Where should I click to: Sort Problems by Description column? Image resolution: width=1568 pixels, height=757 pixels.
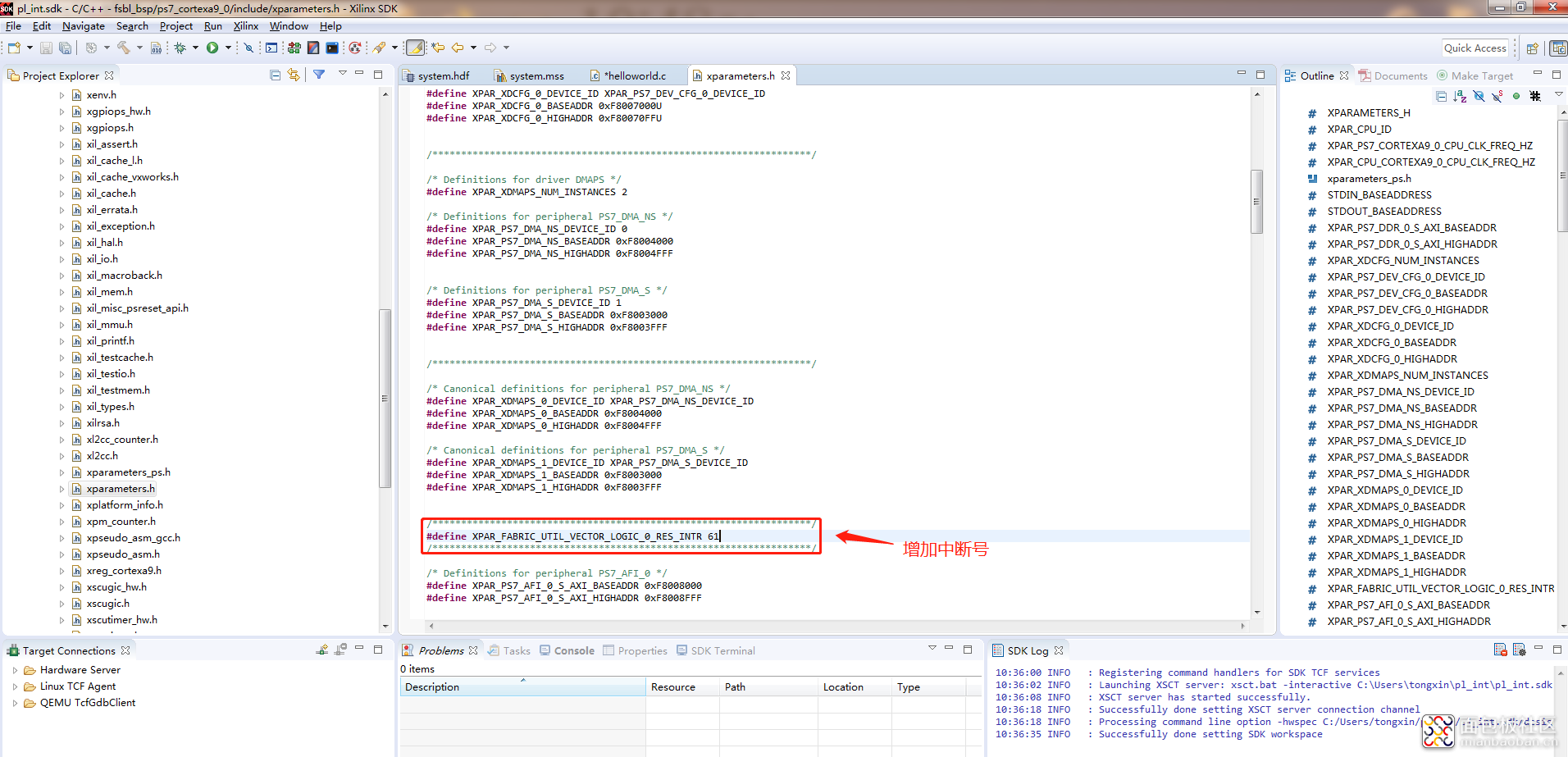point(522,687)
